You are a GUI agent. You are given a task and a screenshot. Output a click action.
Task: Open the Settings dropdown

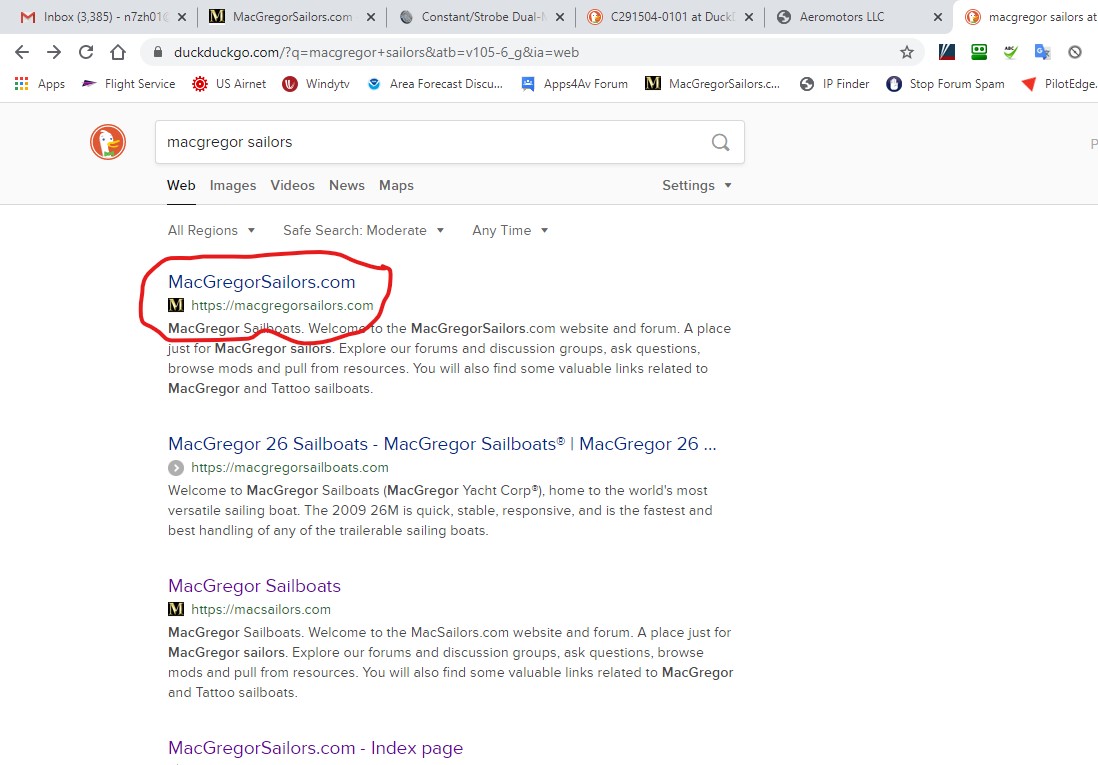697,186
